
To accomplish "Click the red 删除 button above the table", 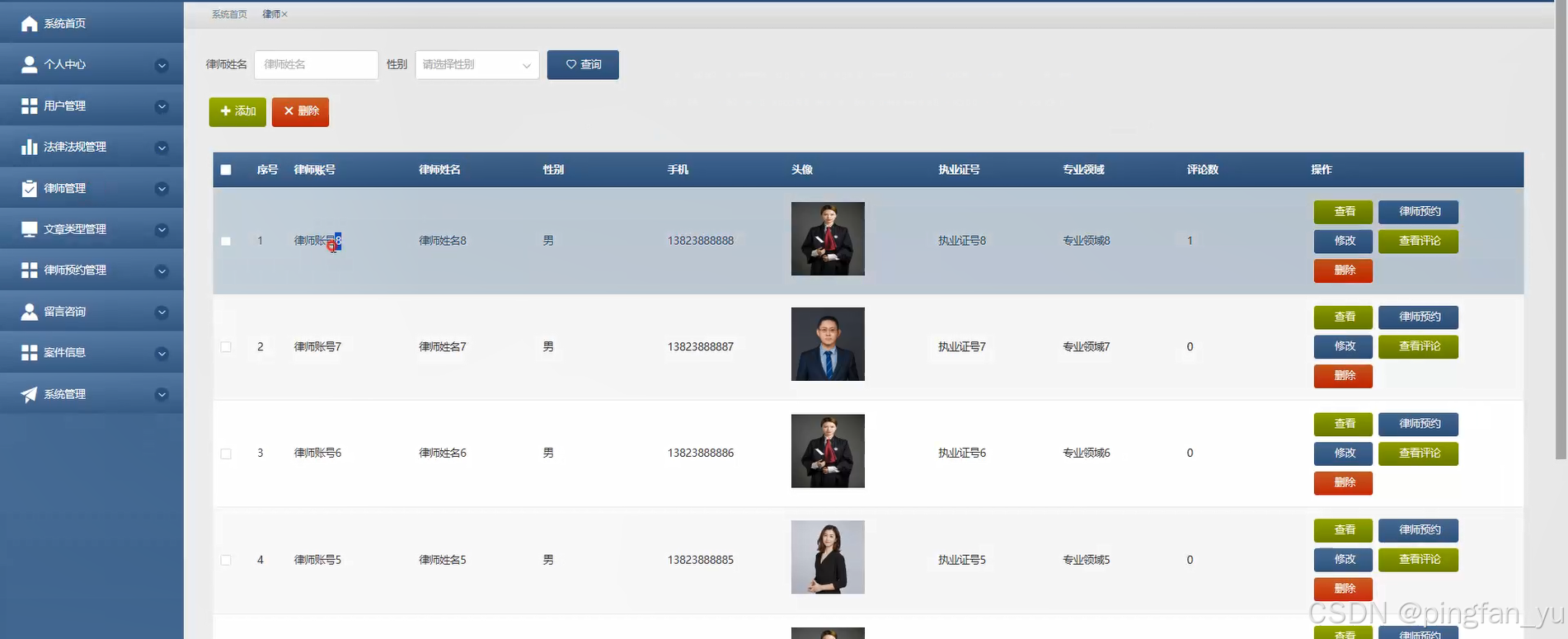I will point(300,111).
